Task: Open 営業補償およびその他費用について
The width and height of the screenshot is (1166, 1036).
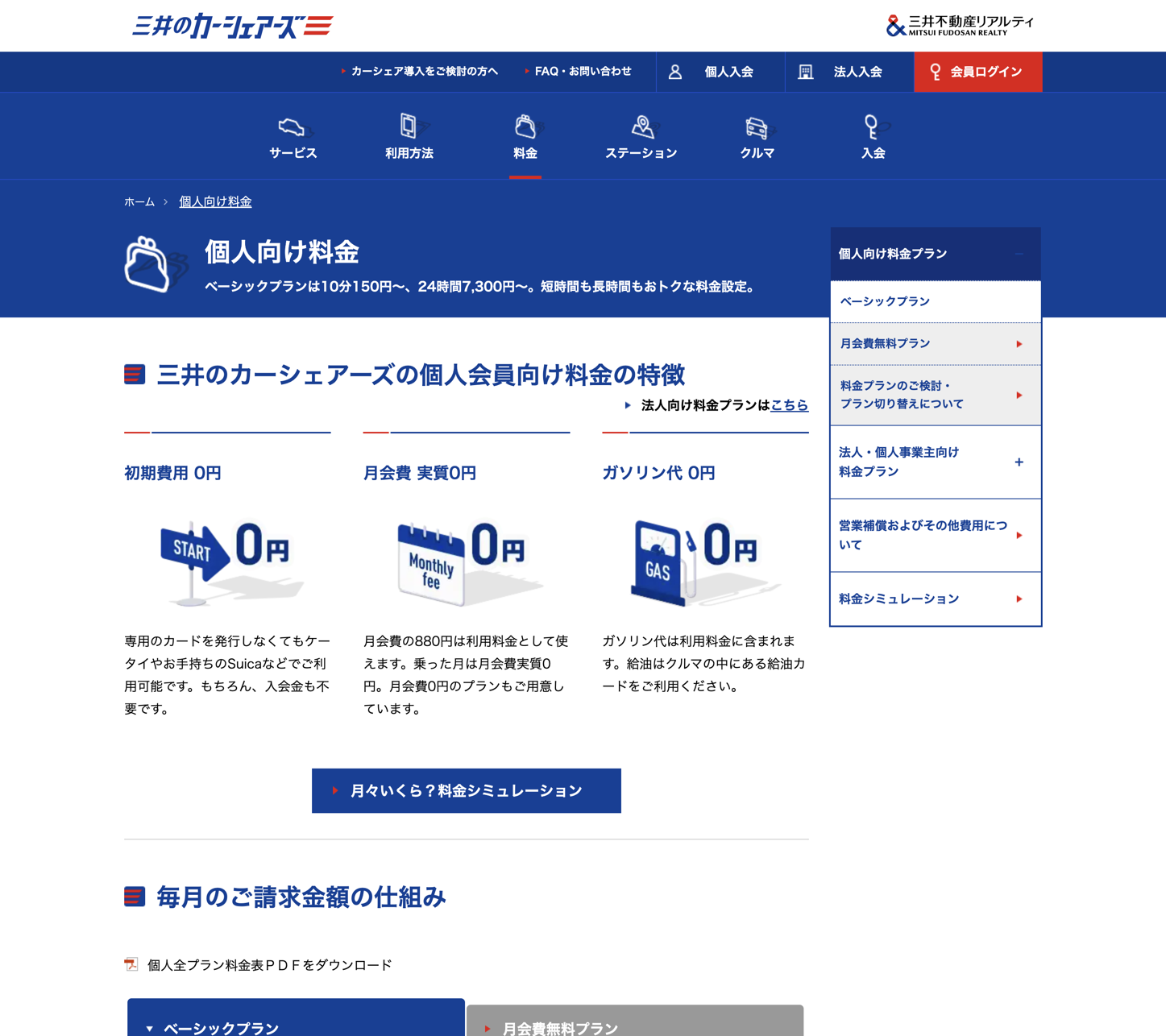Action: (936, 536)
